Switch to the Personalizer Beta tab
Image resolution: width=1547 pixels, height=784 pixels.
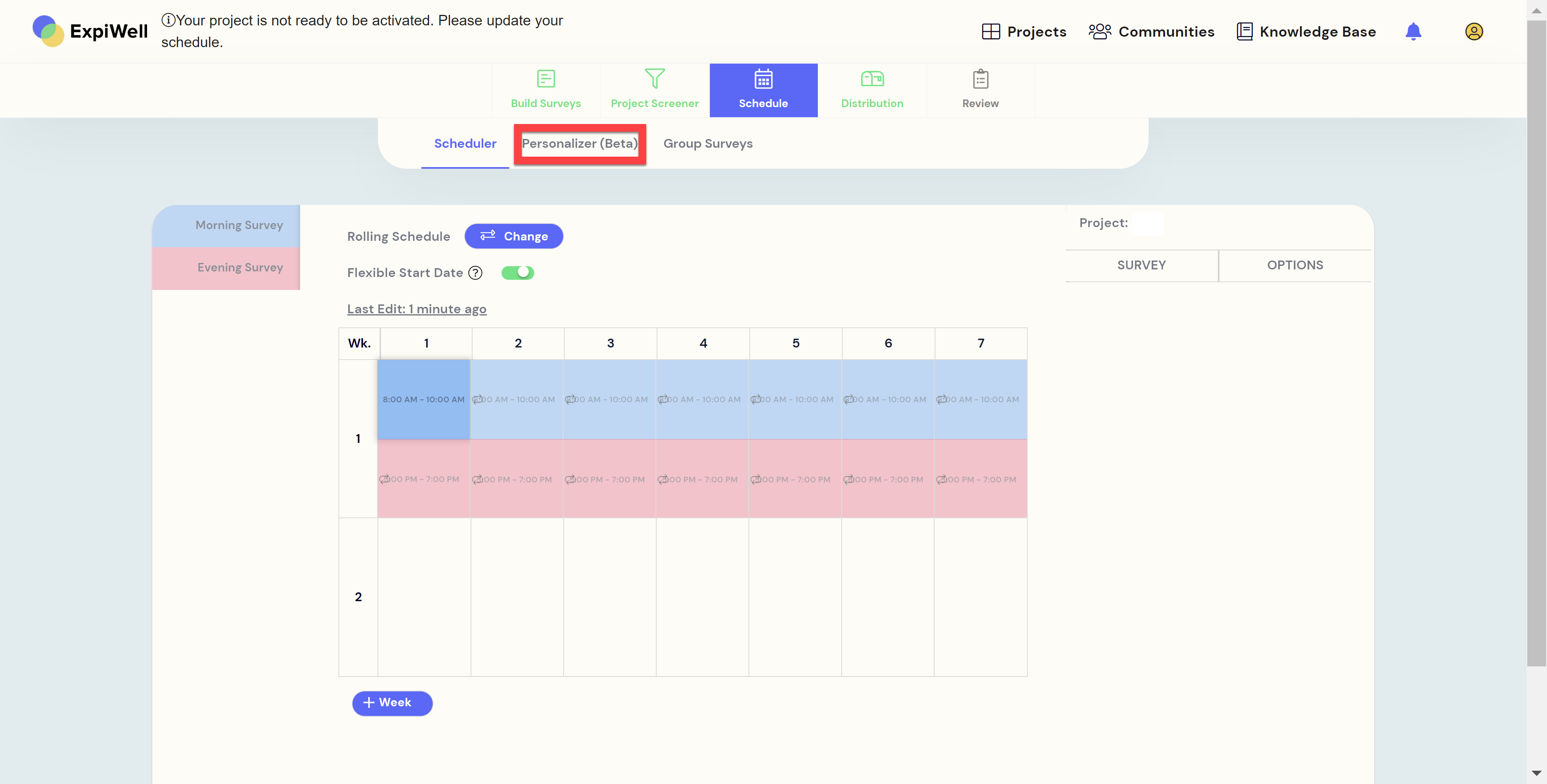580,143
